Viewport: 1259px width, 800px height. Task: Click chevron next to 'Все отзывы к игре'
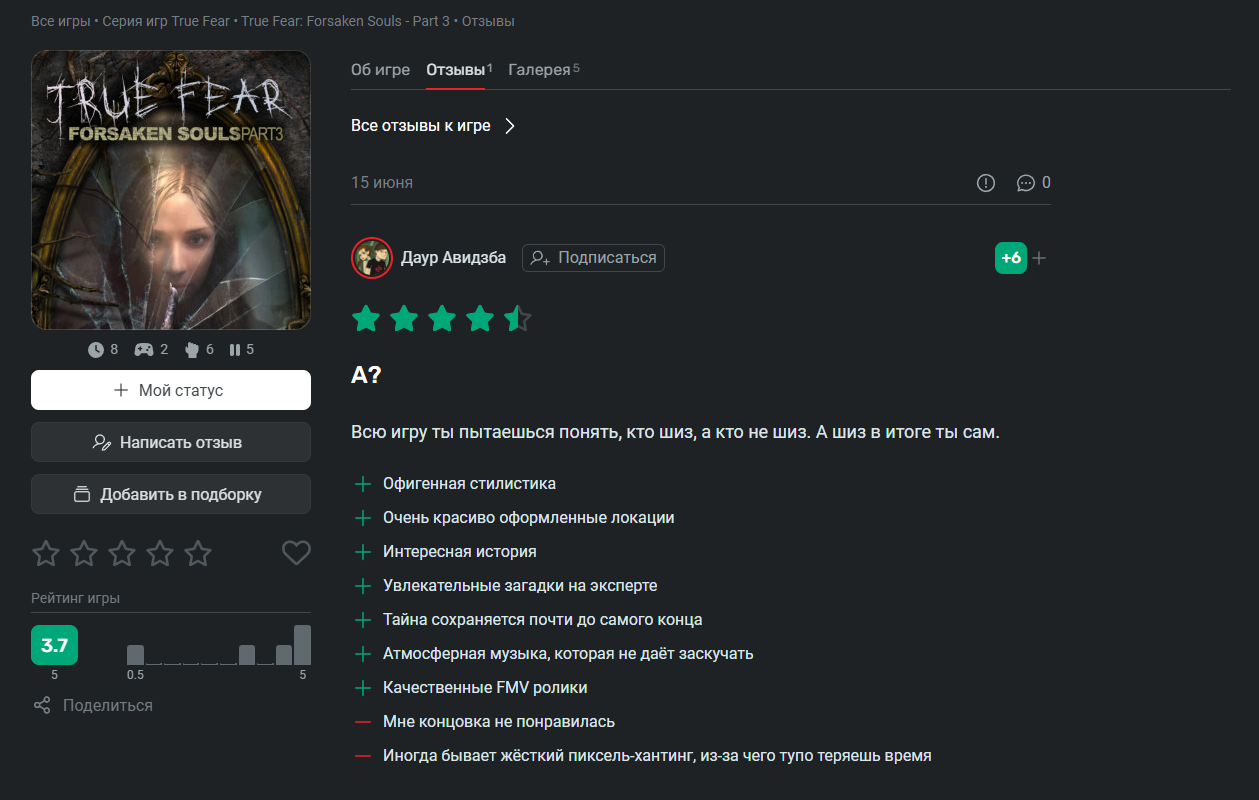pyautogui.click(x=509, y=126)
